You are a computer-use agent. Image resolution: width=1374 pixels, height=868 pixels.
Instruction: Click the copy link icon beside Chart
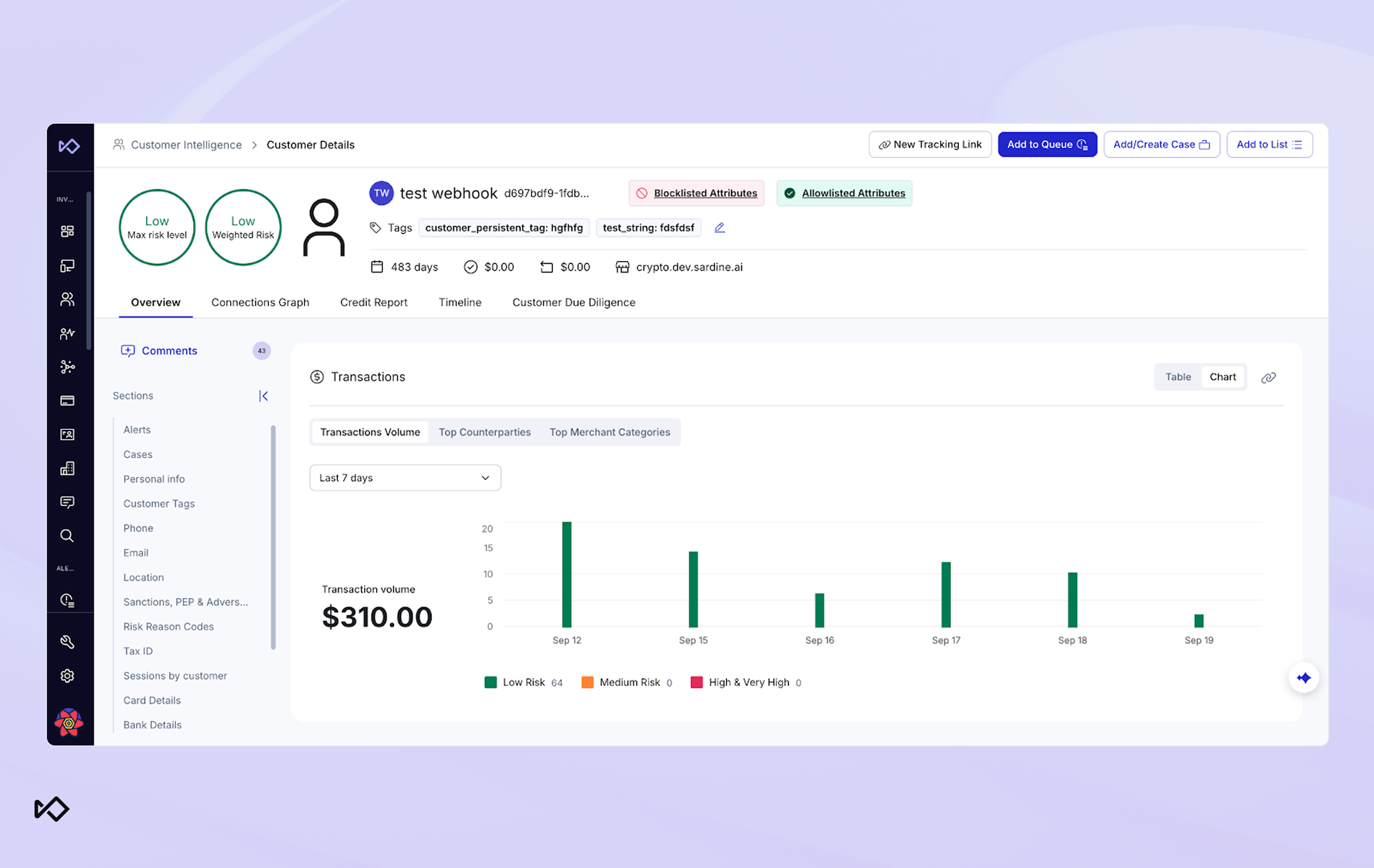coord(1268,377)
